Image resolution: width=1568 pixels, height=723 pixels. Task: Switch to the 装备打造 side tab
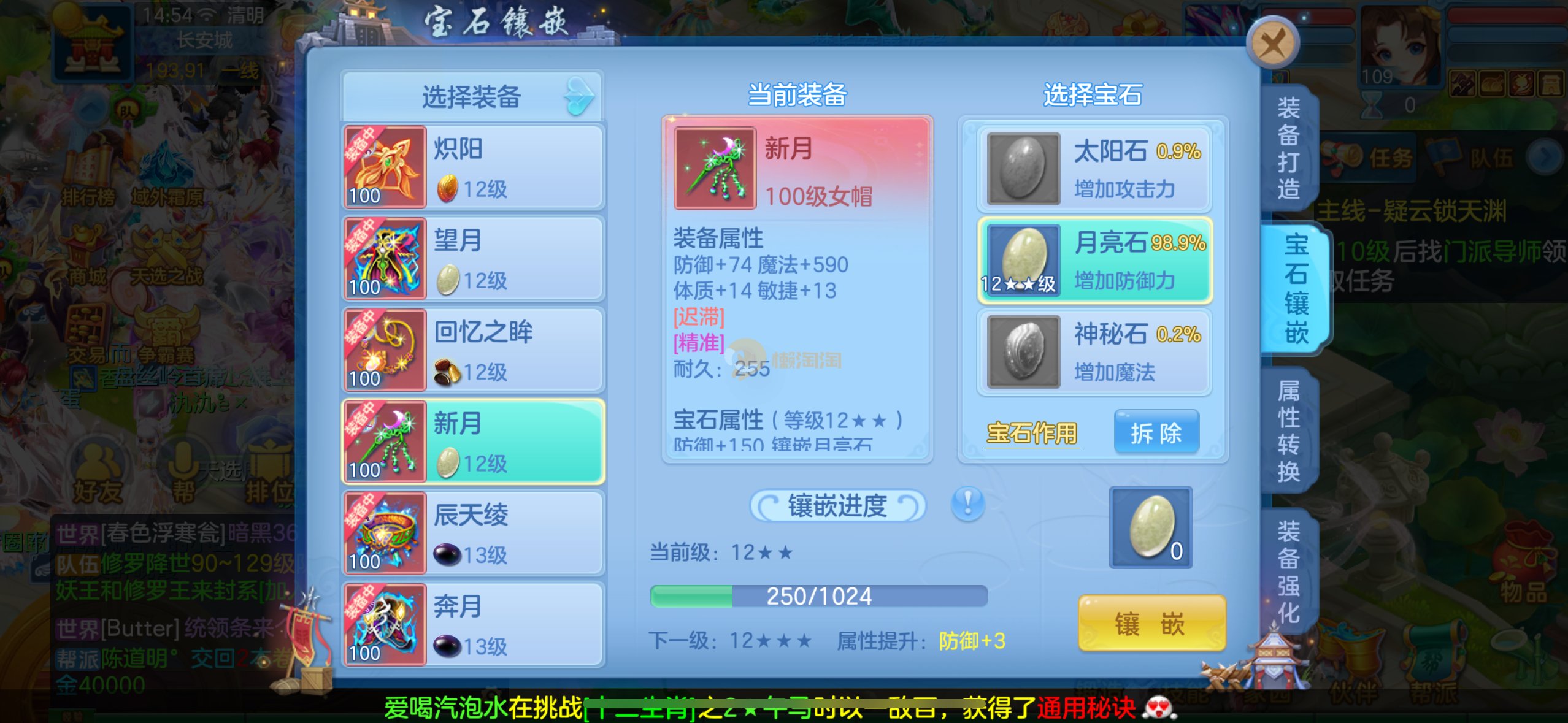click(x=1288, y=148)
